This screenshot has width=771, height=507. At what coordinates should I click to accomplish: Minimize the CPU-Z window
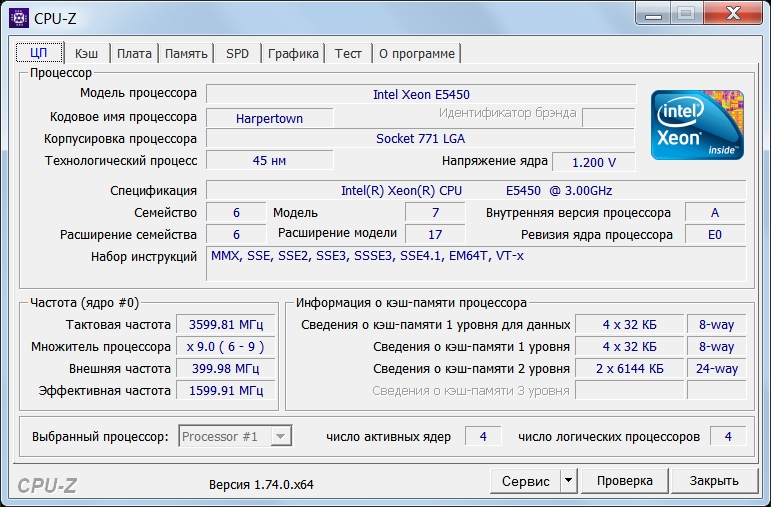point(653,13)
